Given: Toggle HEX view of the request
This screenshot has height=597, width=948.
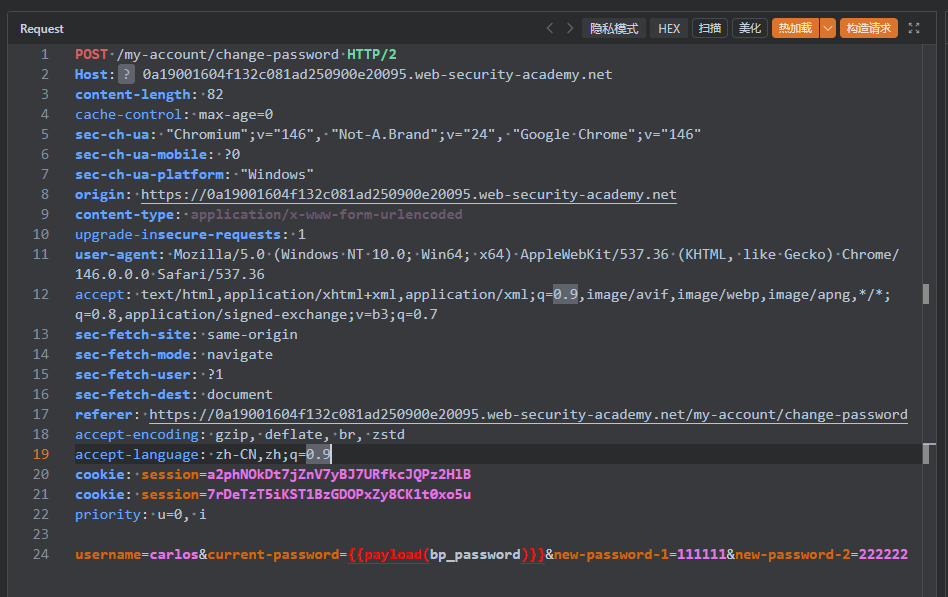Looking at the screenshot, I should click(x=669, y=29).
